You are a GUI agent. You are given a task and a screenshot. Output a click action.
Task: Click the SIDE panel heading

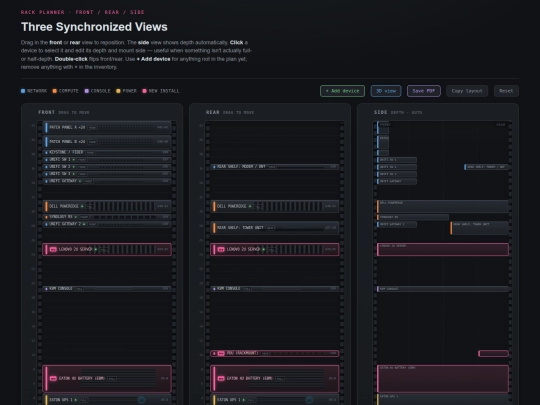click(x=381, y=112)
